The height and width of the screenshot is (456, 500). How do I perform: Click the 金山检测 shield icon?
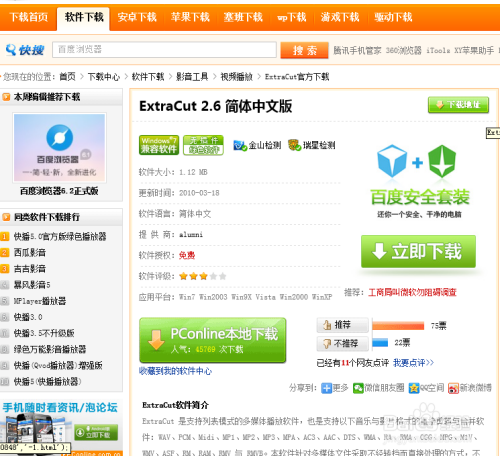240,145
